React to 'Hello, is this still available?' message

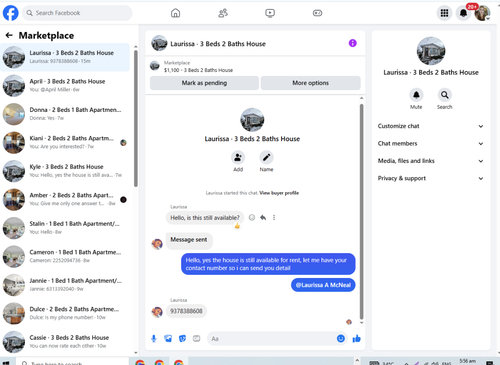(x=252, y=218)
